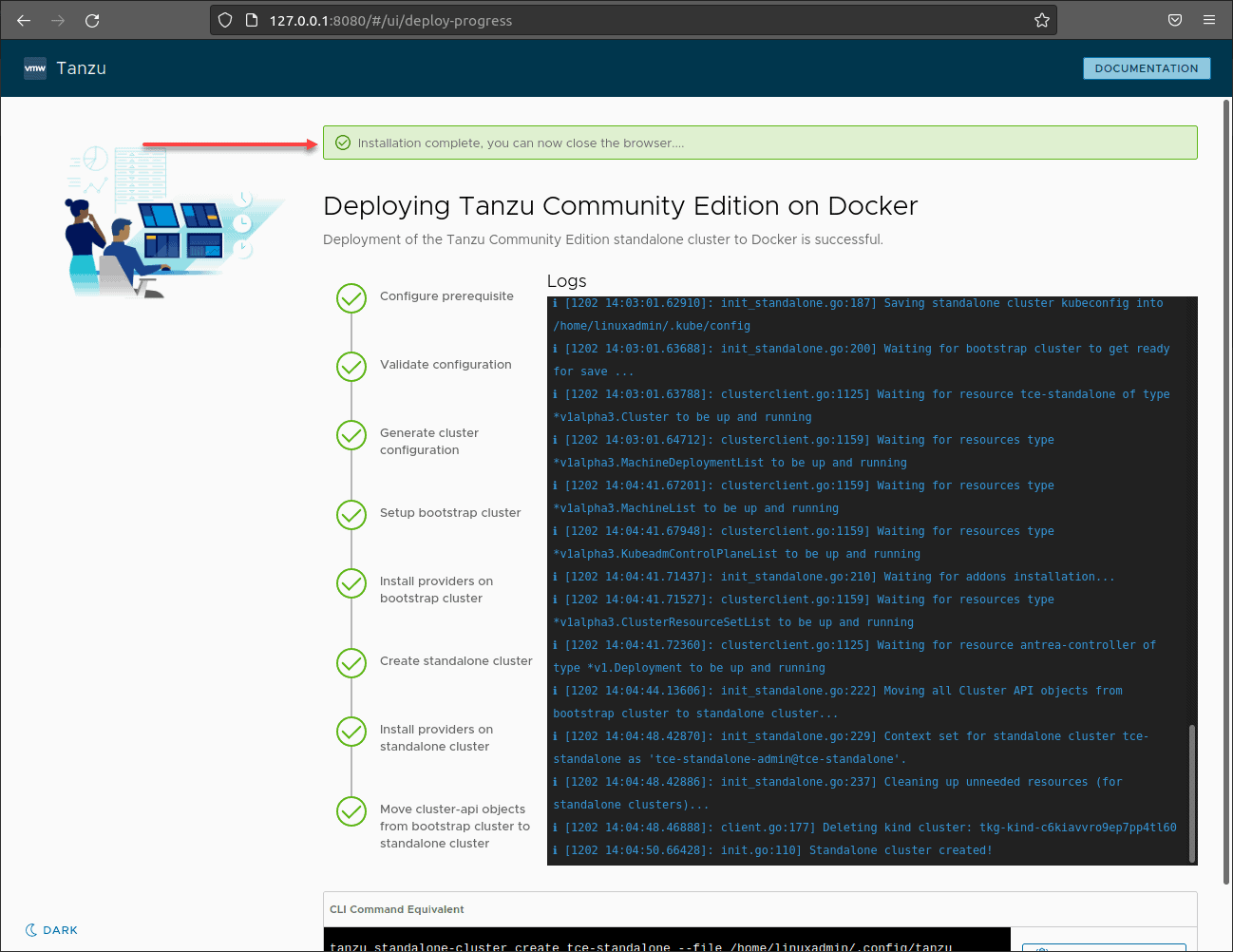This screenshot has width=1233, height=952.
Task: Click the illustration of people at monitors
Action: pos(173,221)
